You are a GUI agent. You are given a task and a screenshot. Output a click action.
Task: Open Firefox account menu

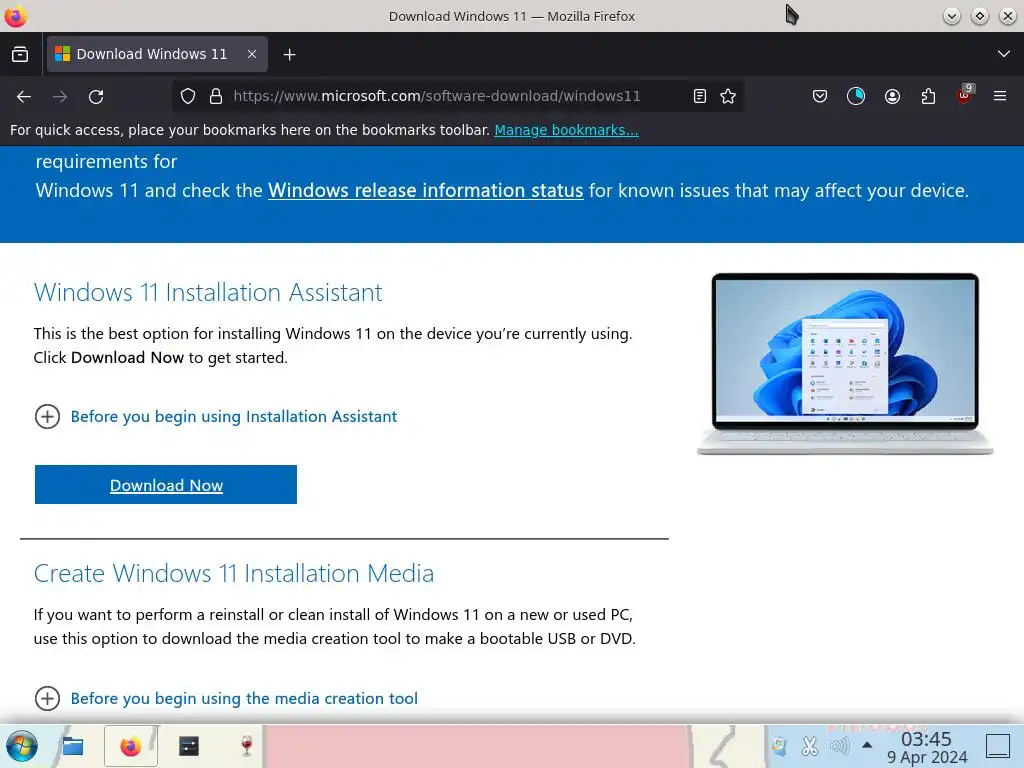tap(892, 97)
